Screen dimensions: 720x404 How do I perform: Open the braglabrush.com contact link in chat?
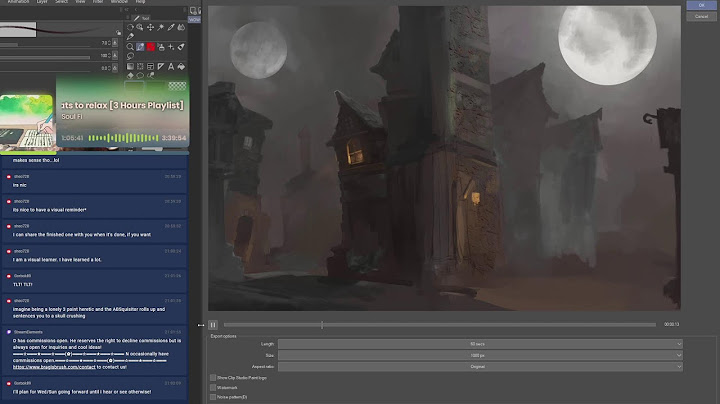[54, 367]
